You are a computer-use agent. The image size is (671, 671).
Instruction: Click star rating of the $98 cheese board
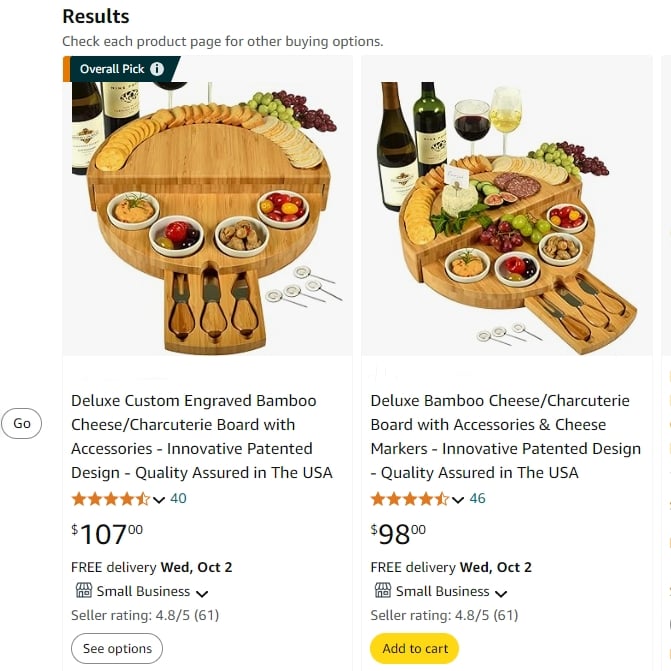coord(410,499)
